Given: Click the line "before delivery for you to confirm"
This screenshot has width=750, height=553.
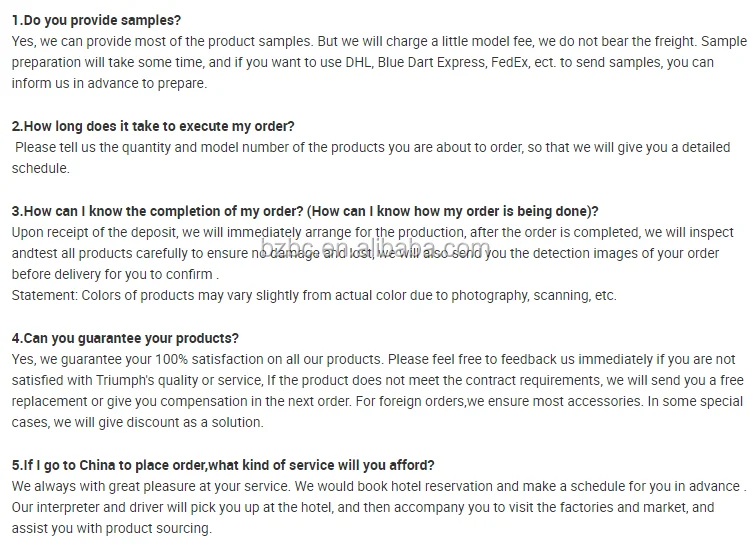Looking at the screenshot, I should pos(115,274).
